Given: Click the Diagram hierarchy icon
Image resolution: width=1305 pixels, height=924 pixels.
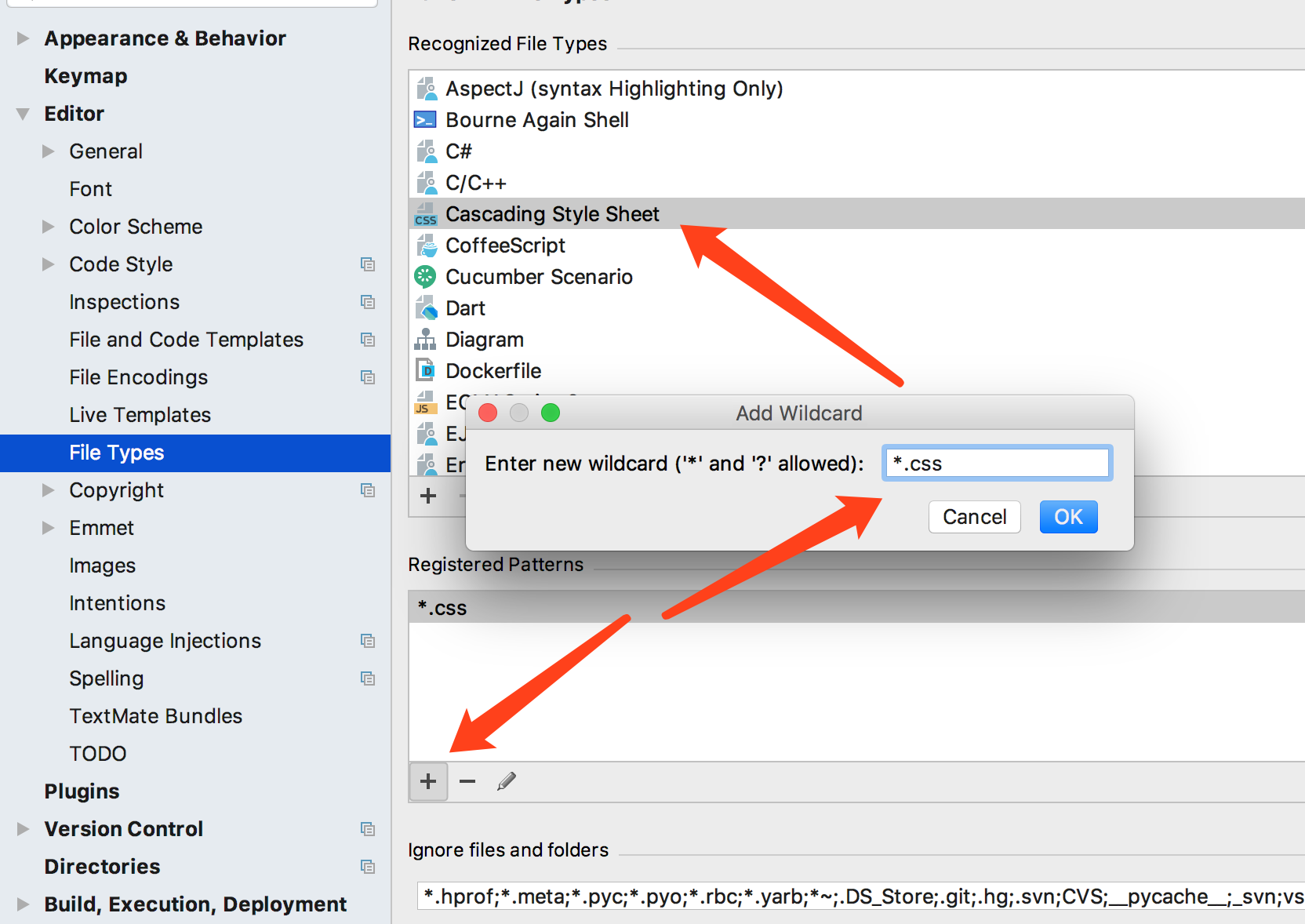Looking at the screenshot, I should pyautogui.click(x=425, y=339).
